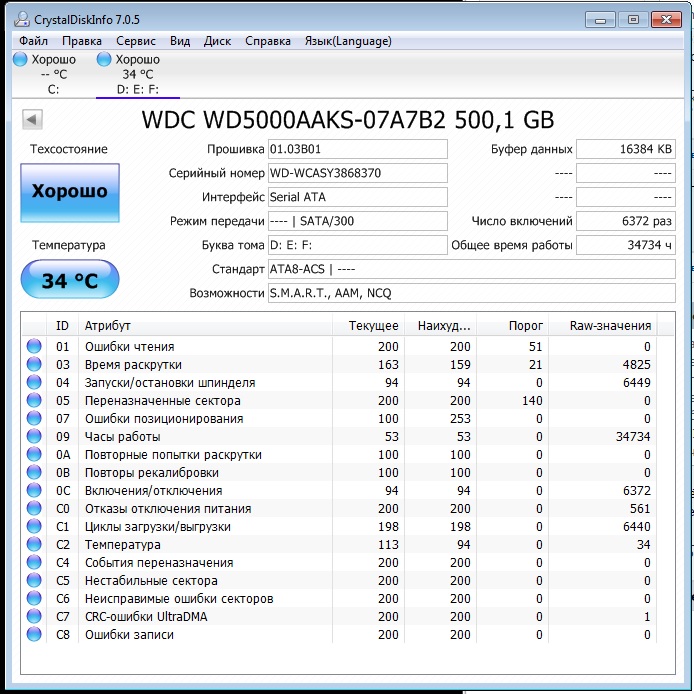Click status icon for Включения/отключения row
Viewport: 694px width, 694px height.
(x=34, y=490)
